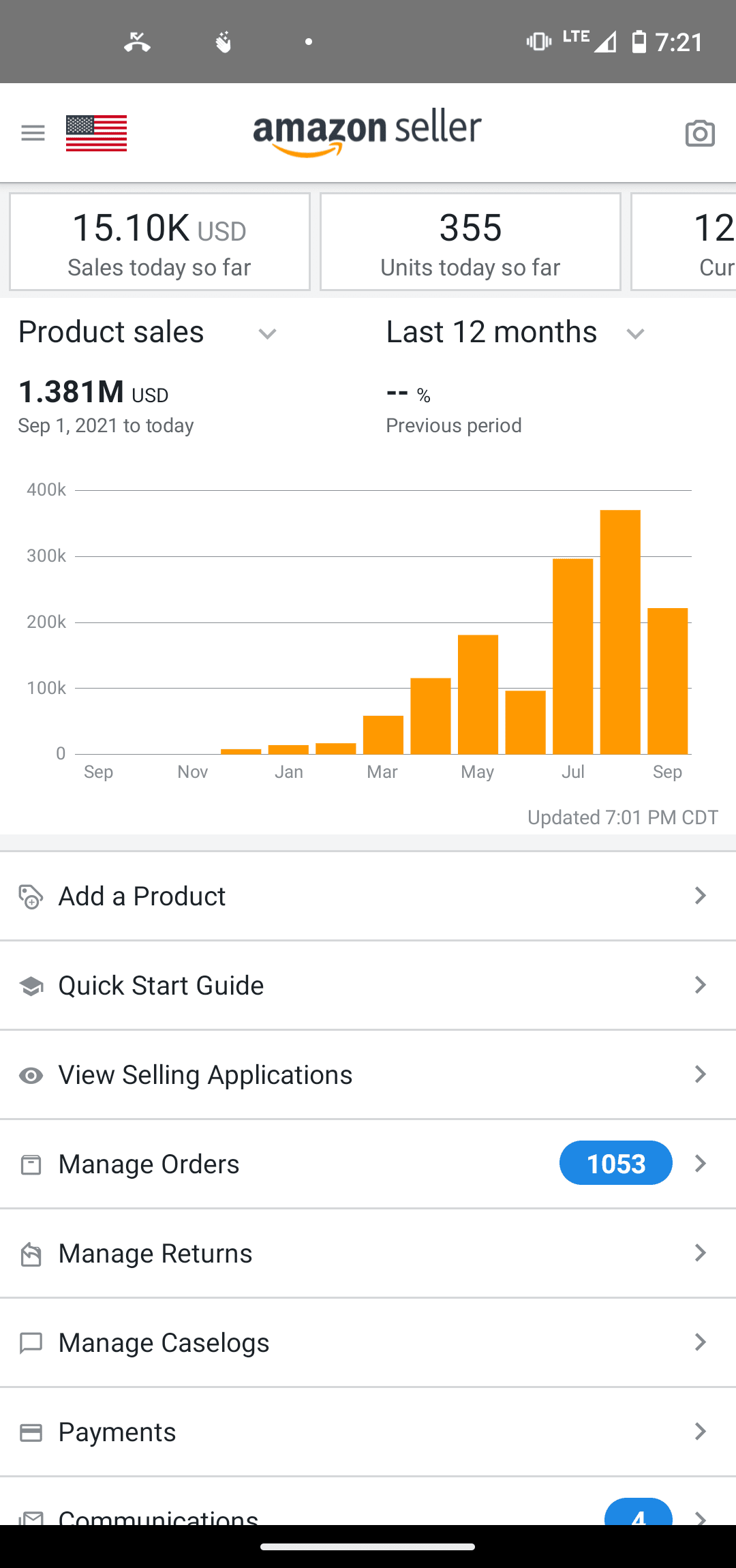Open the camera scan icon

700,134
